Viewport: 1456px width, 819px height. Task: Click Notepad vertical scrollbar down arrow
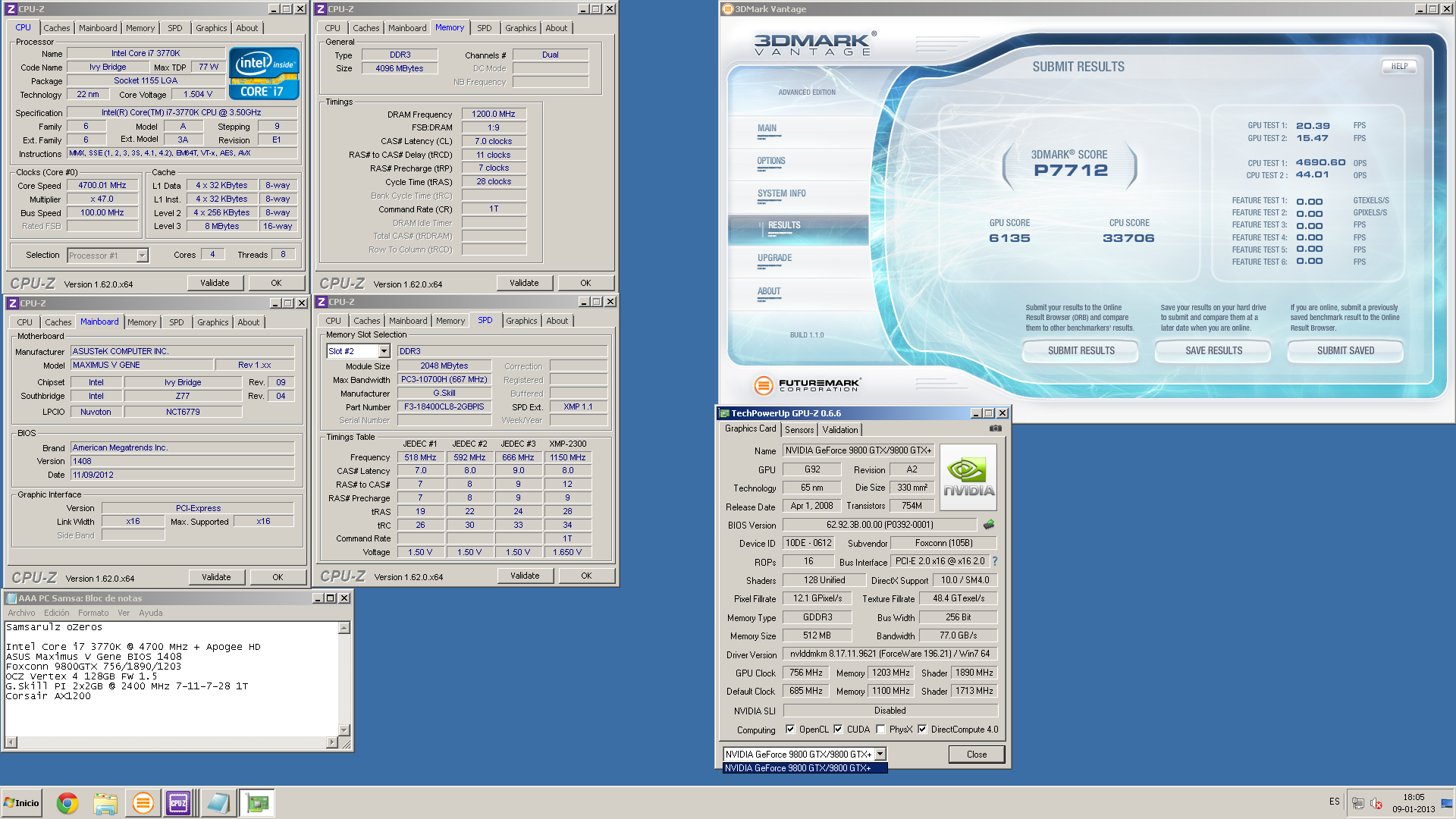point(344,730)
